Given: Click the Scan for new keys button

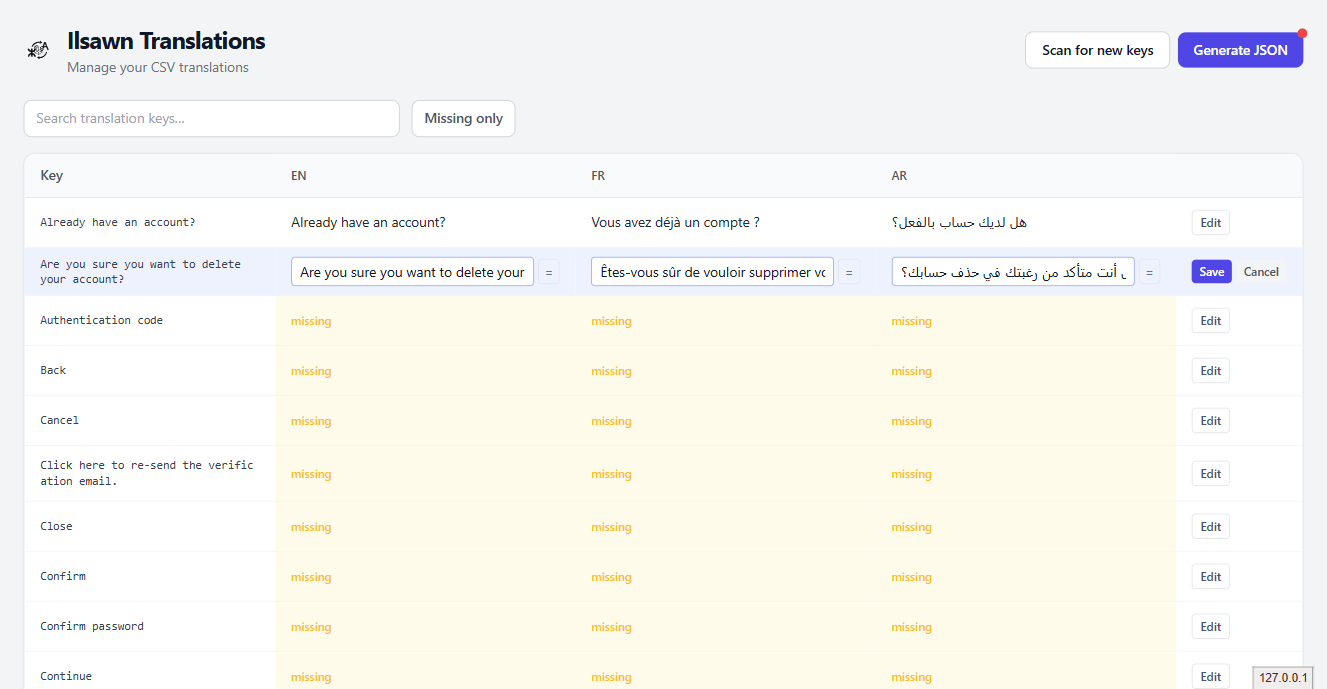Looking at the screenshot, I should pos(1097,49).
